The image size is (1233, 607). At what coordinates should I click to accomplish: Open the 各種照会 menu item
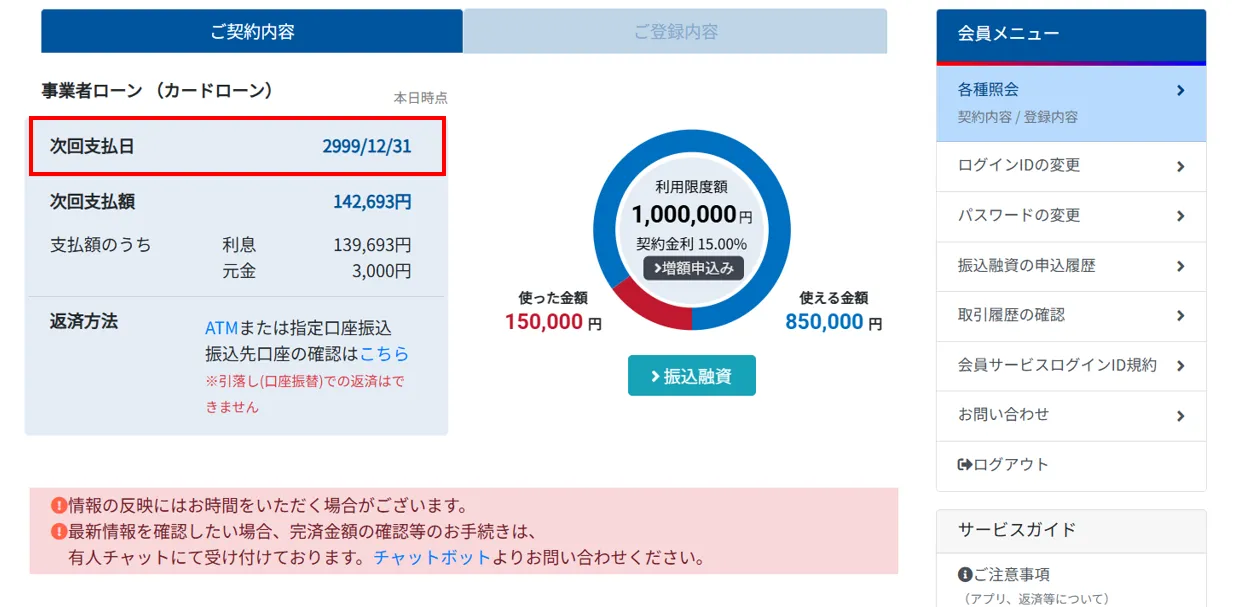pos(1070,102)
